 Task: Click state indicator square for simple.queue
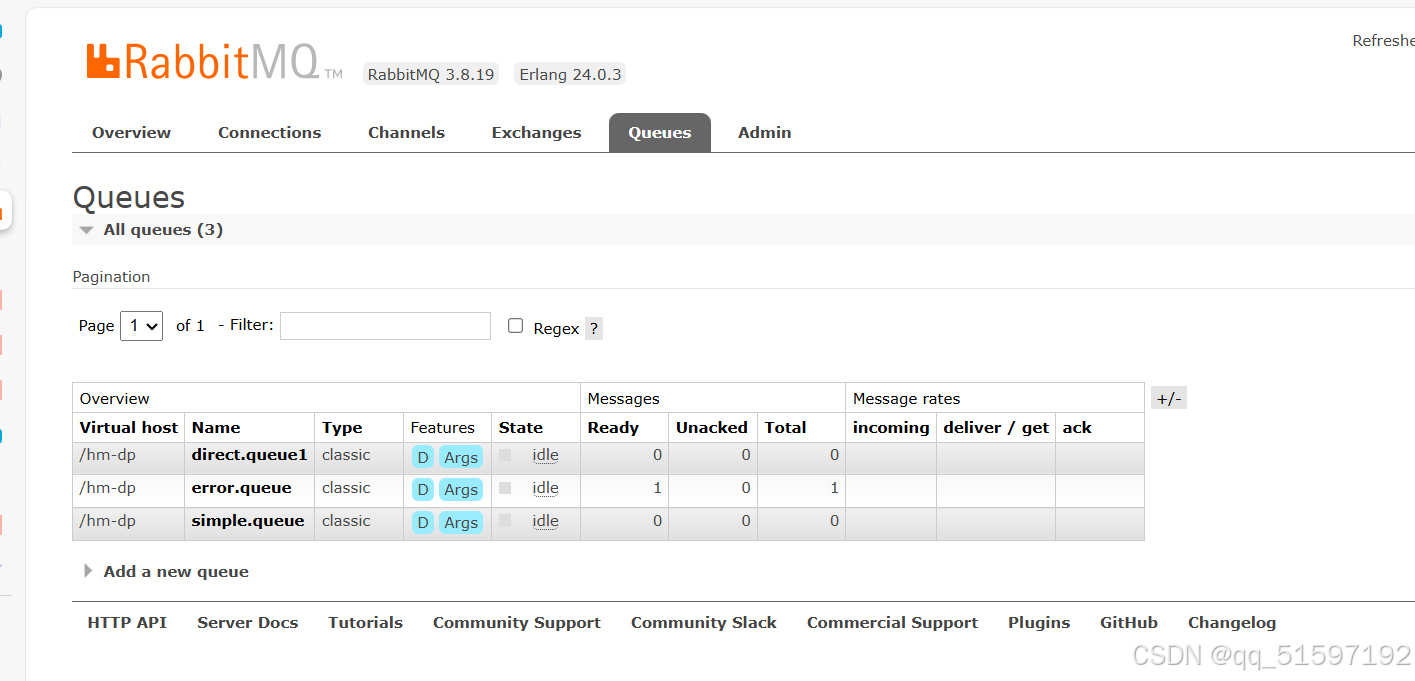click(505, 521)
